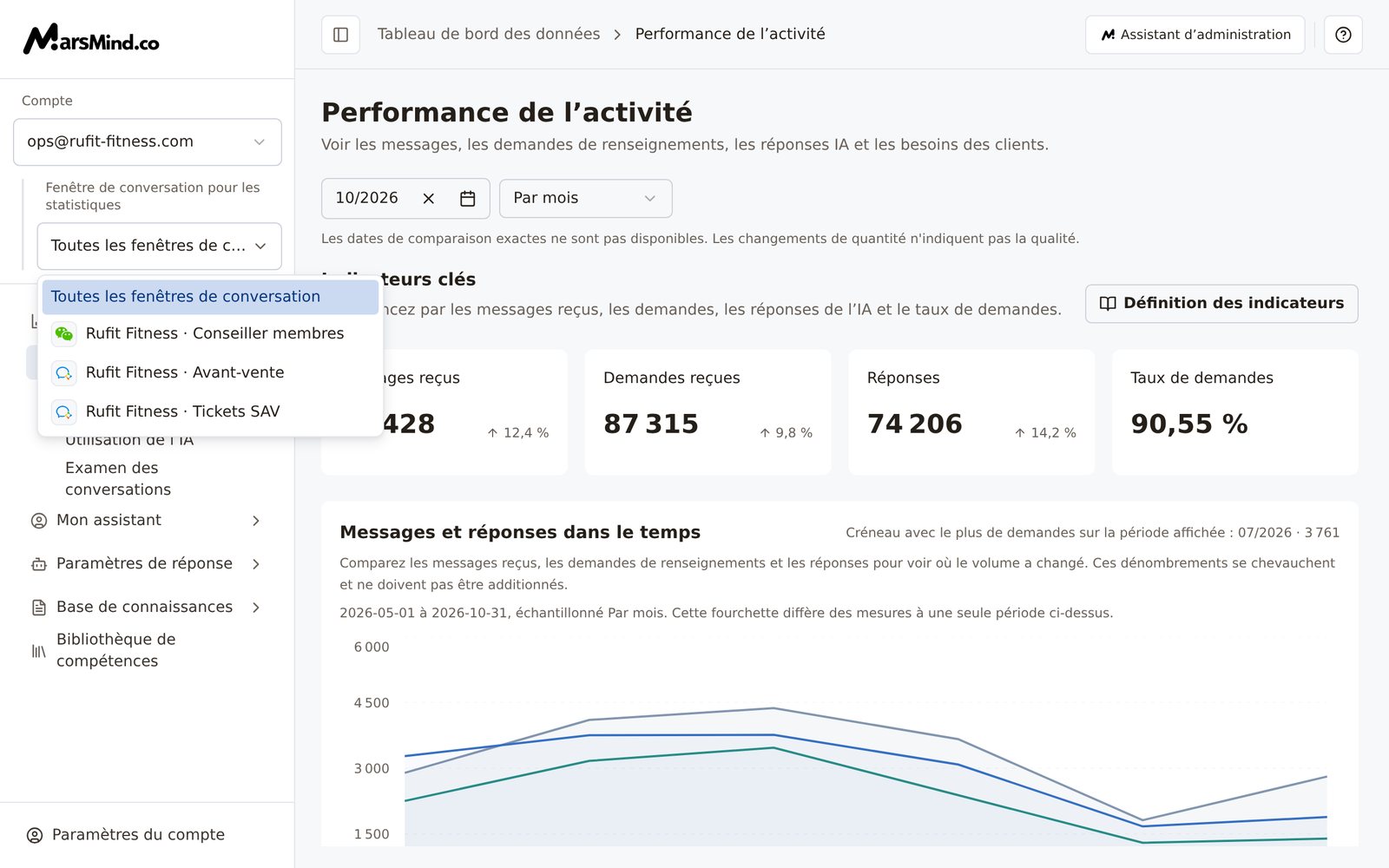
Task: Click the 14,2 % increase indicator
Action: 1045,433
